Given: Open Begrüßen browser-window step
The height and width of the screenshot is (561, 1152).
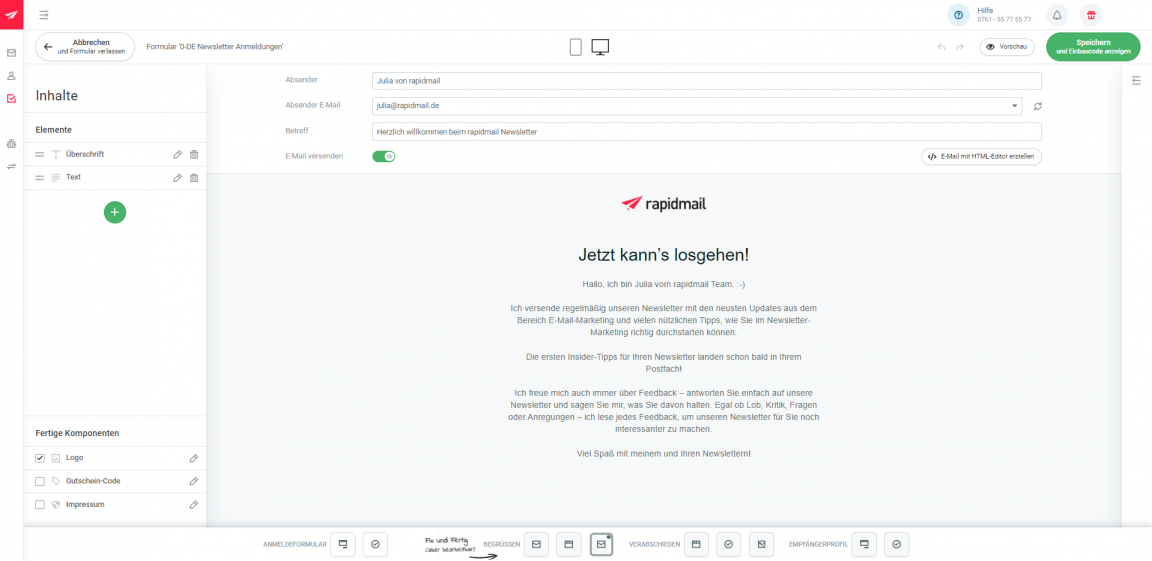Looking at the screenshot, I should coord(569,544).
